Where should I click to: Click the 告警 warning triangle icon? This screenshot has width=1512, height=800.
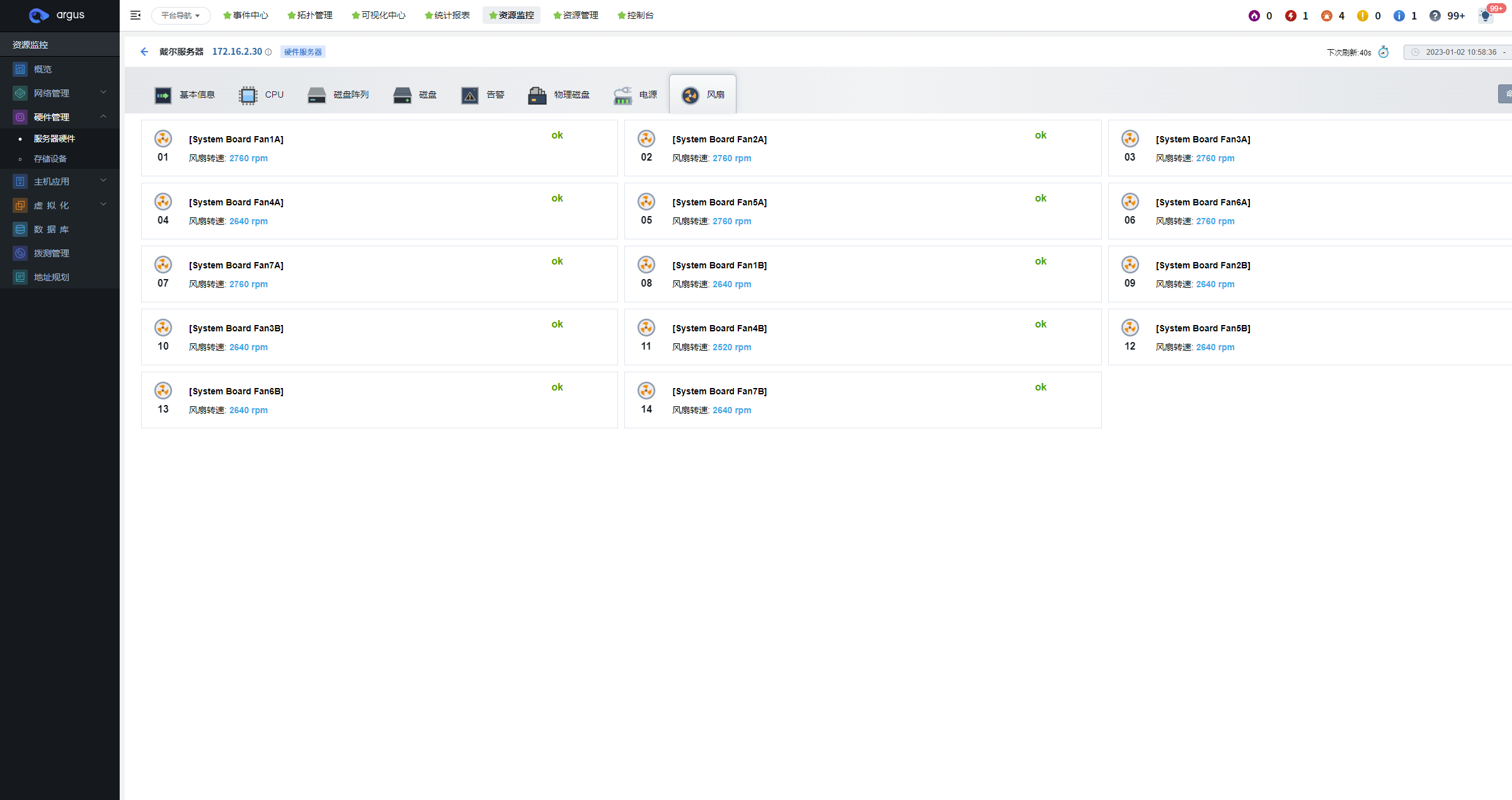470,95
